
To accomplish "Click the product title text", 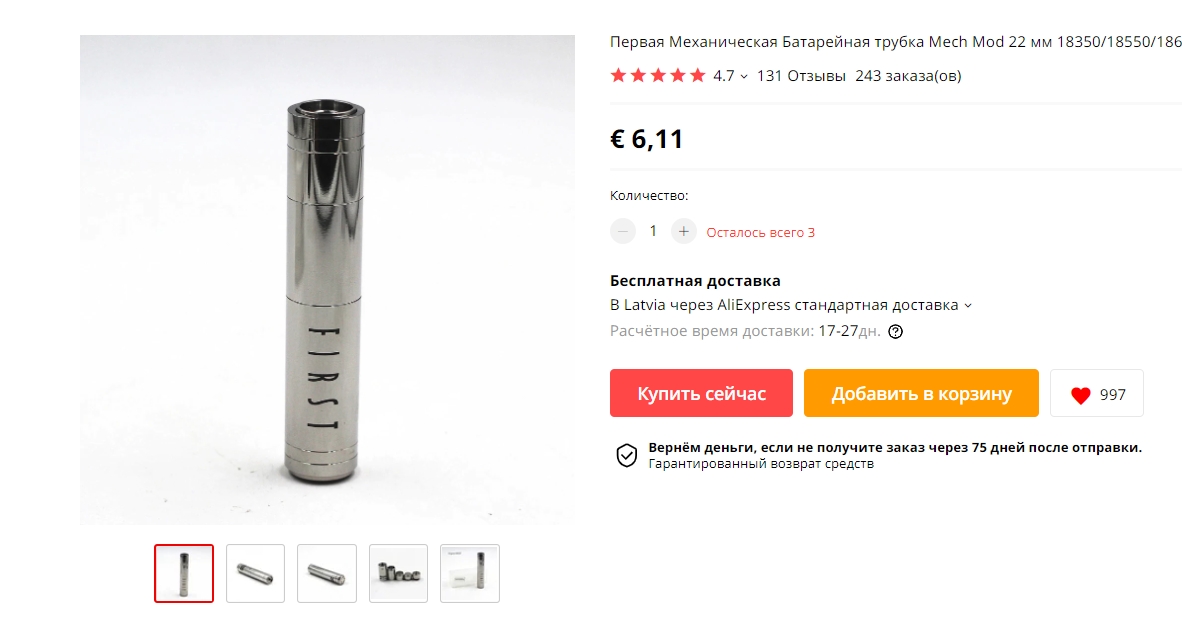I will [x=896, y=42].
